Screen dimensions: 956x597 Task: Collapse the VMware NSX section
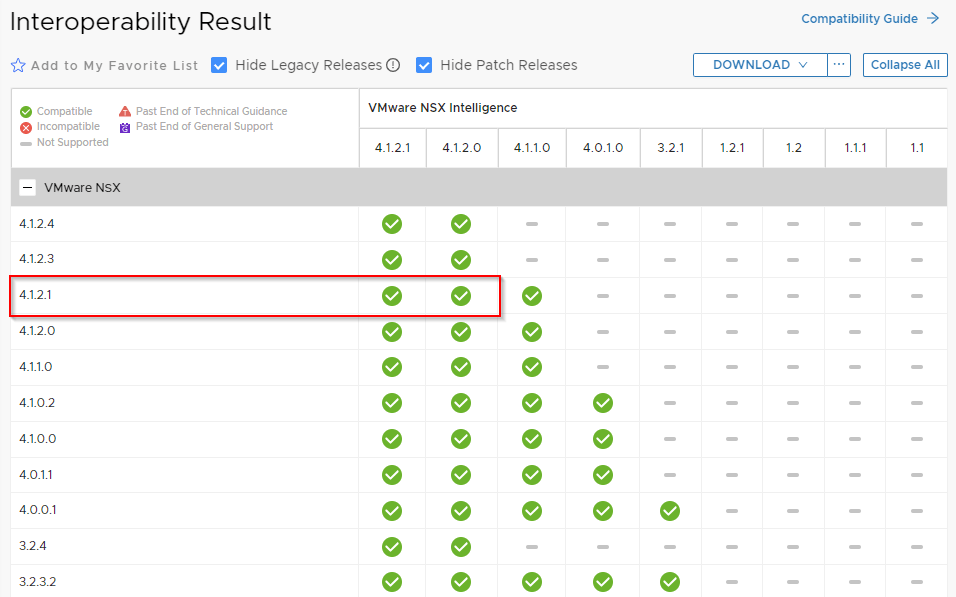coord(27,187)
